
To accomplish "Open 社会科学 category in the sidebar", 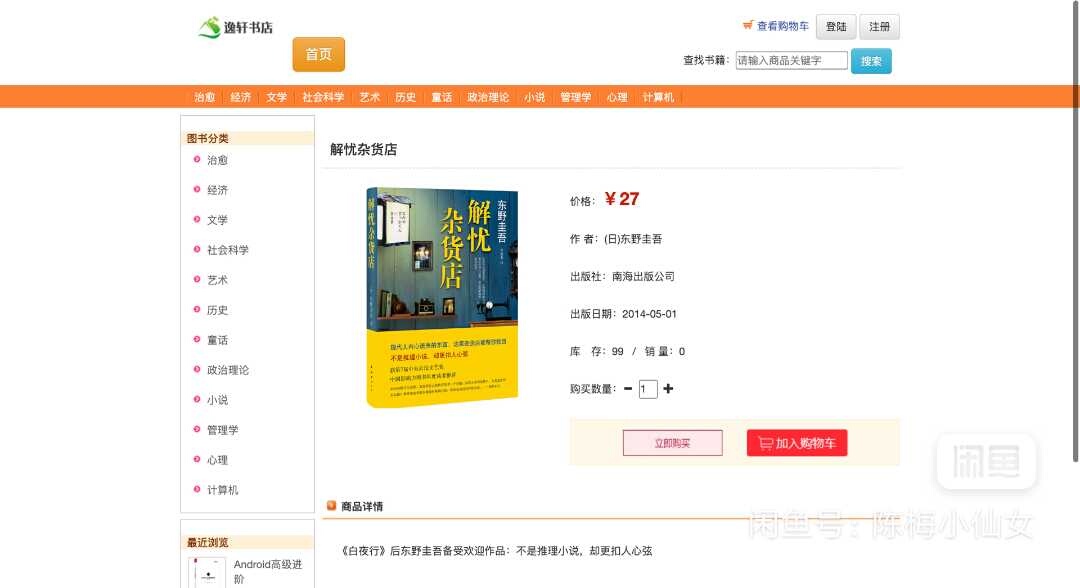I will tap(228, 250).
